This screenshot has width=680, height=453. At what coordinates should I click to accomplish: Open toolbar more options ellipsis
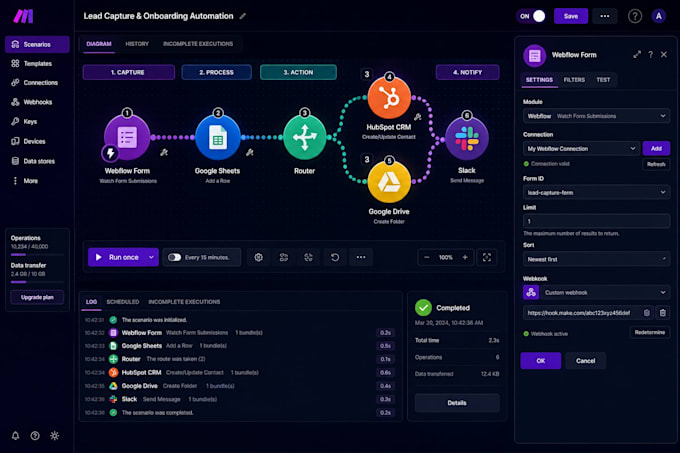[x=361, y=257]
